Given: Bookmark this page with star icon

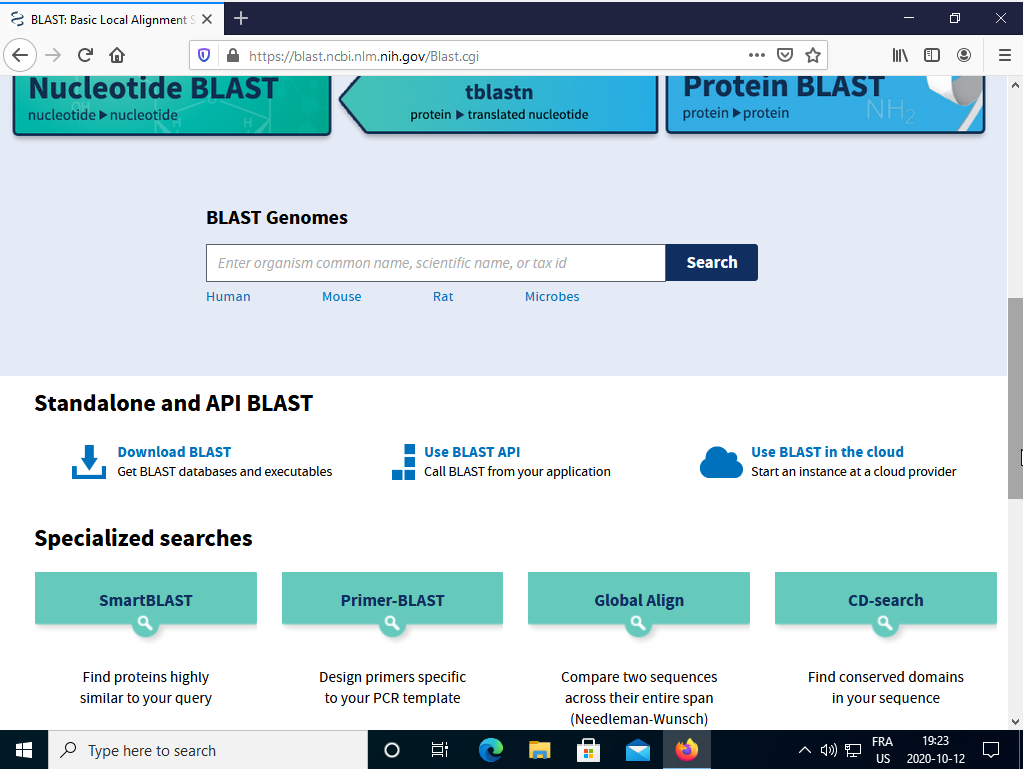Looking at the screenshot, I should pos(813,55).
